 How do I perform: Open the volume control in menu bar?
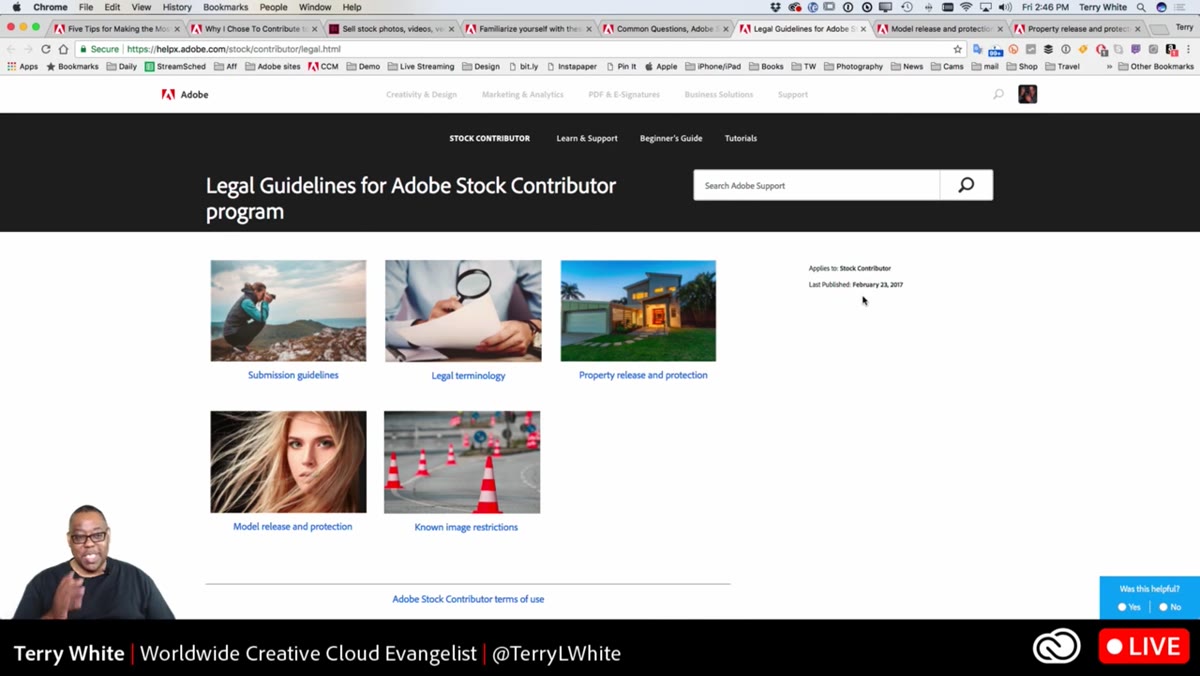click(x=1005, y=7)
